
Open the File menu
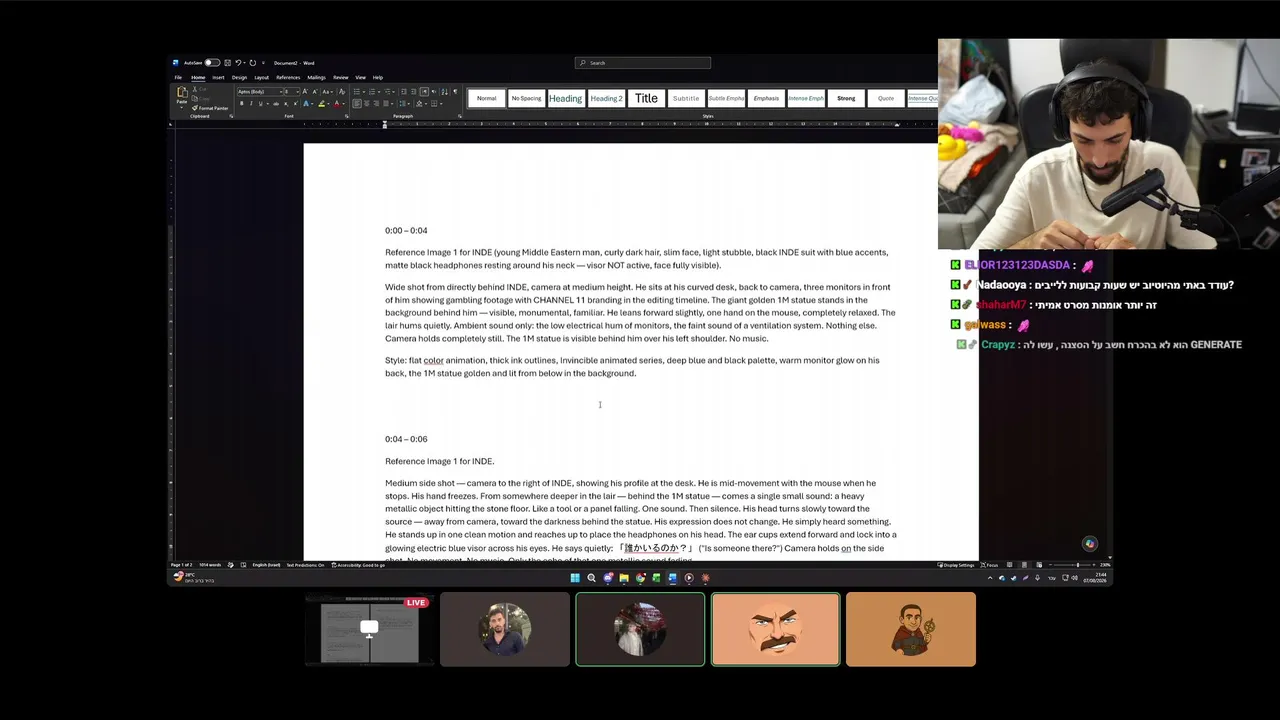click(178, 77)
